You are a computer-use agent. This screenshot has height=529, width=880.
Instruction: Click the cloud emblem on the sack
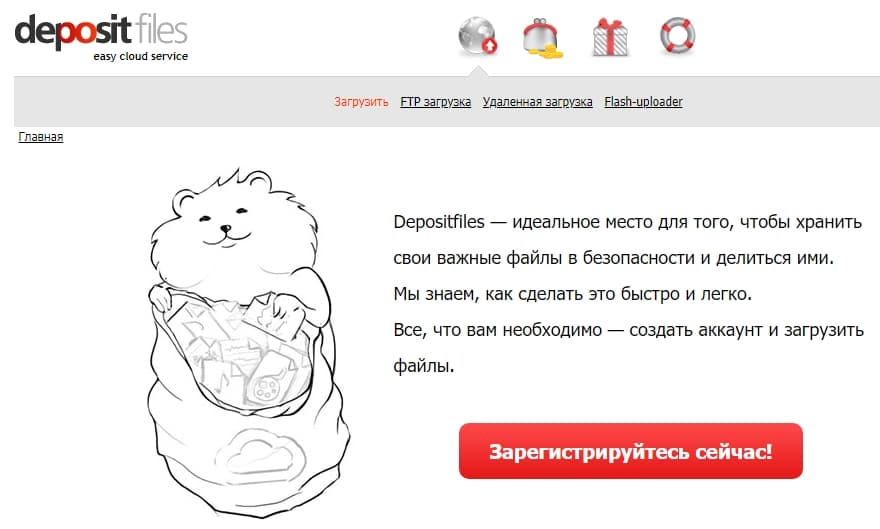coord(260,454)
